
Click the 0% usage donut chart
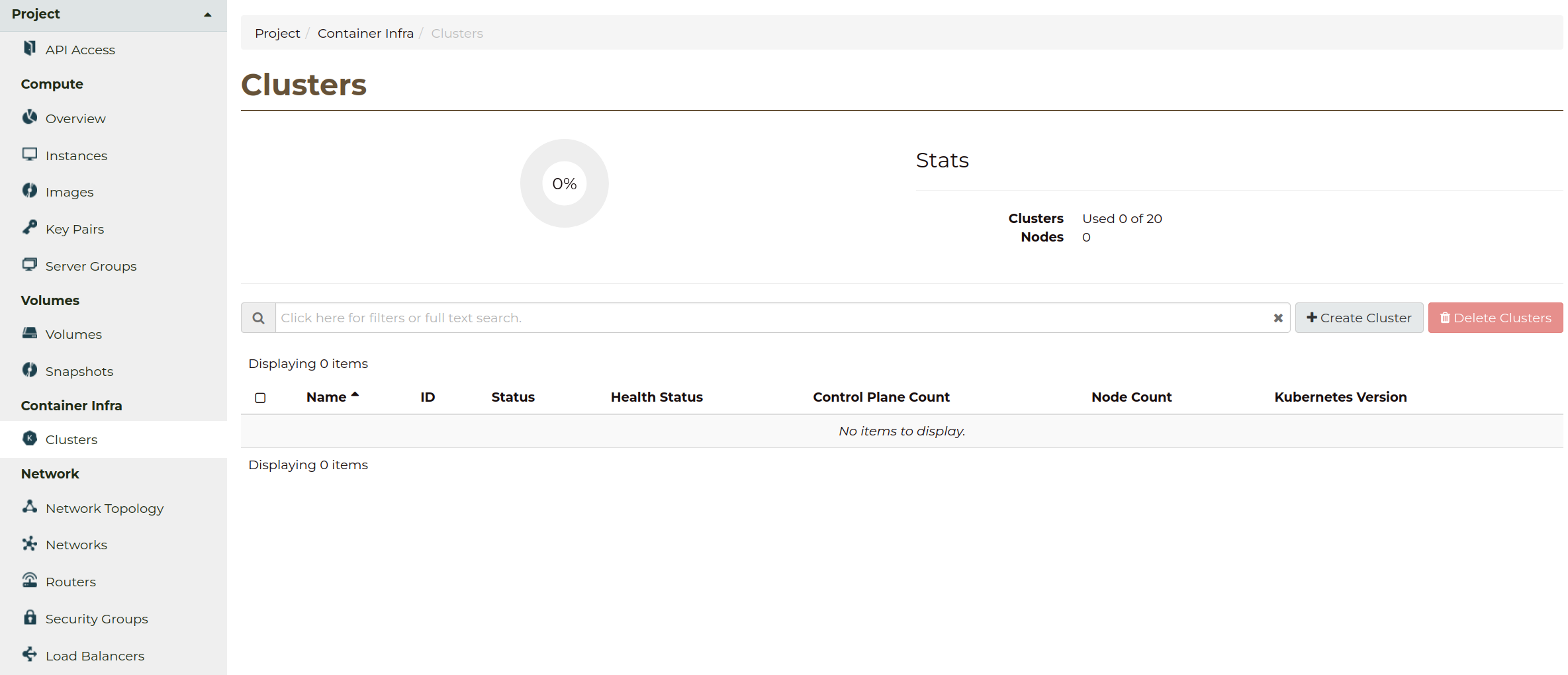point(564,183)
